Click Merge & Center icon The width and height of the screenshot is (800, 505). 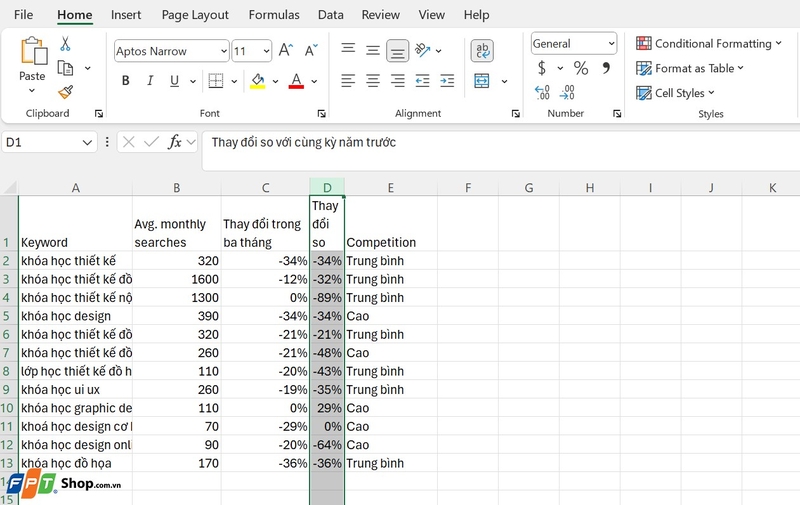pyautogui.click(x=482, y=81)
